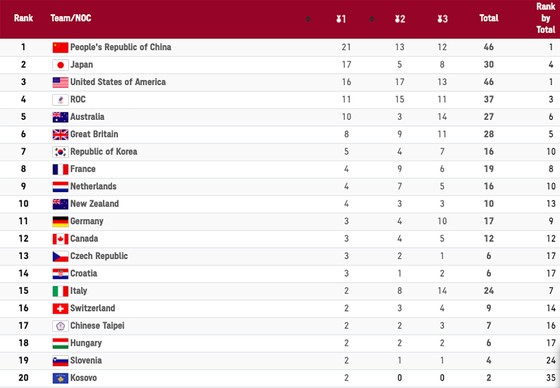Viewport: 560px width, 388px height.
Task: Click the People's Republic of China flag
Action: point(60,47)
